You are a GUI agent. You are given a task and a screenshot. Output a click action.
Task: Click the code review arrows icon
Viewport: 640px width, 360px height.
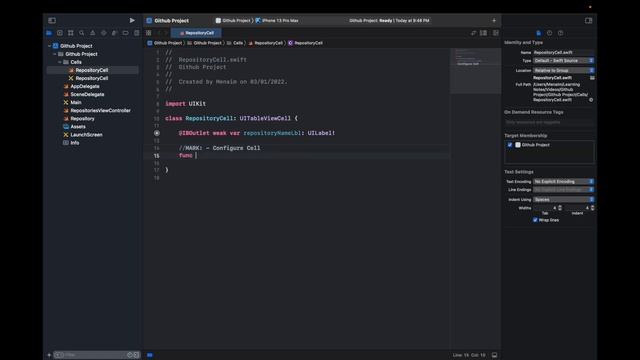473,33
